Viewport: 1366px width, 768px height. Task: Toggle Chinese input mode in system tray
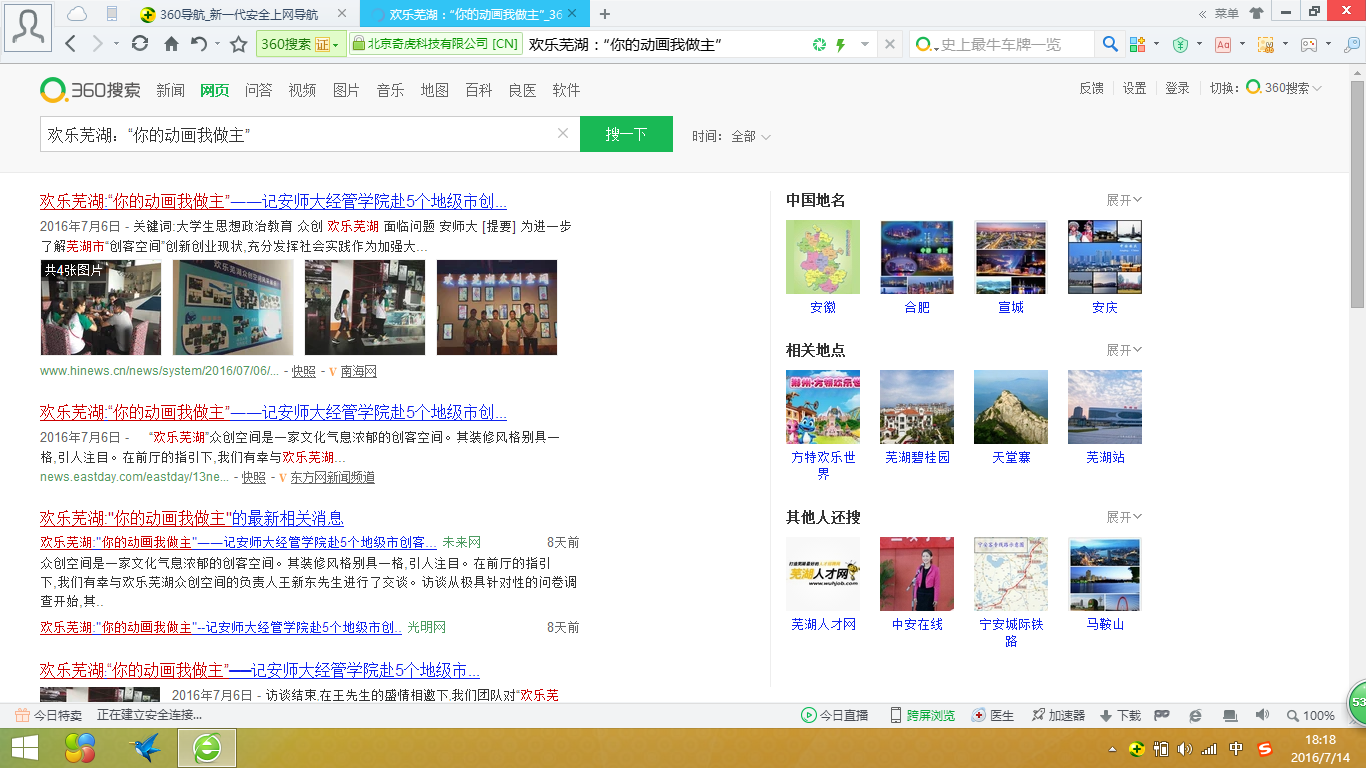pyautogui.click(x=1236, y=749)
